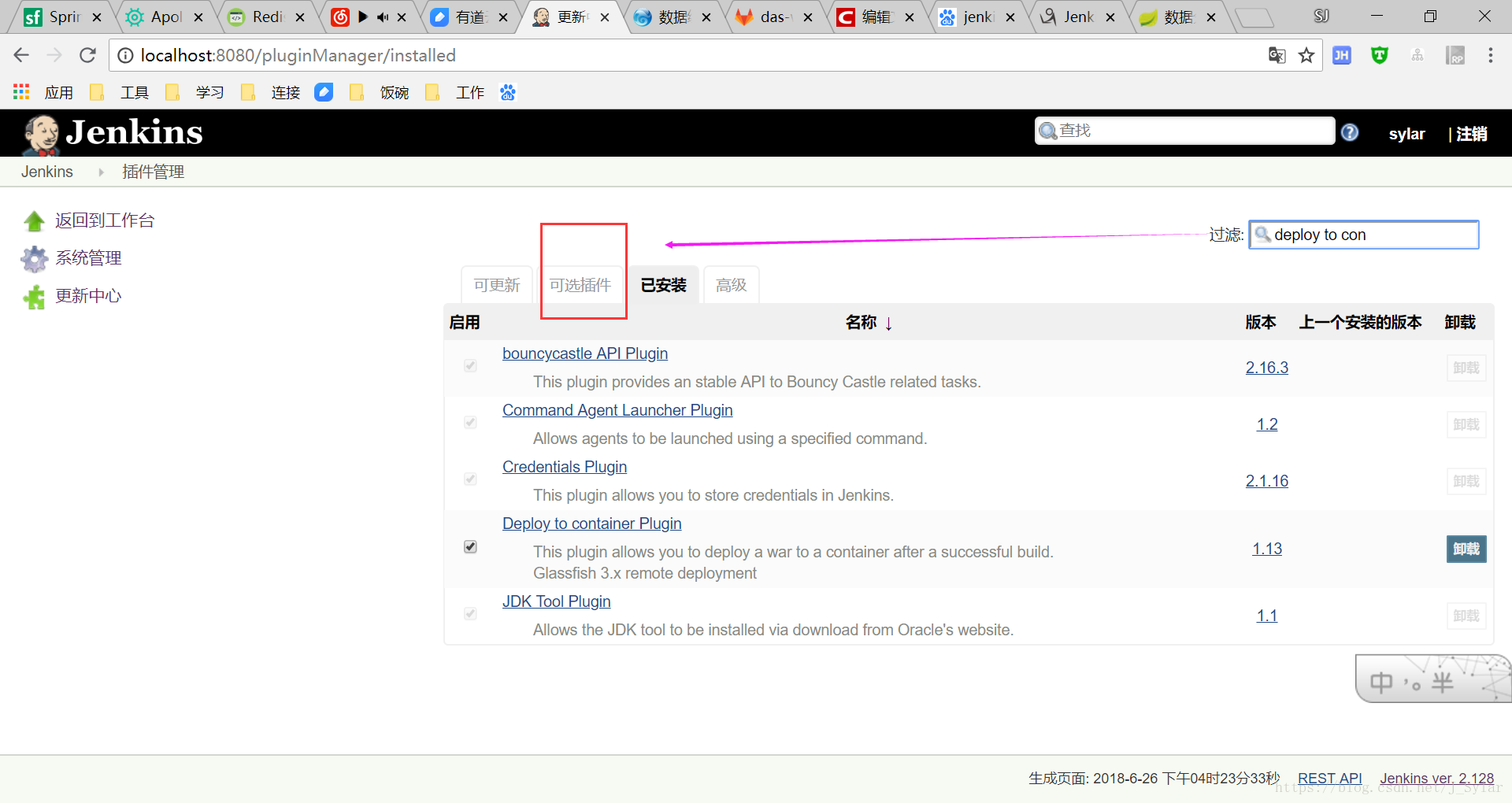1512x803 pixels.
Task: Click the green up arrow icon for workspace
Action: tap(34, 221)
